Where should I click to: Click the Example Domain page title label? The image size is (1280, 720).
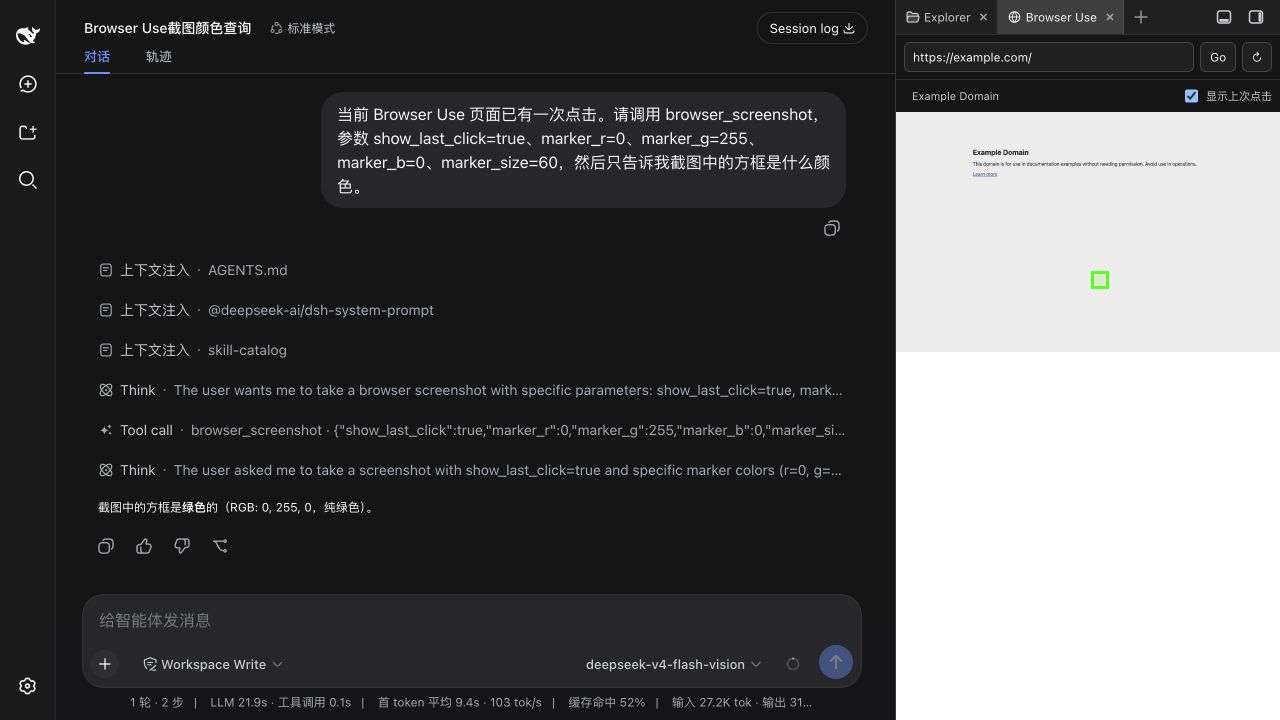click(955, 96)
